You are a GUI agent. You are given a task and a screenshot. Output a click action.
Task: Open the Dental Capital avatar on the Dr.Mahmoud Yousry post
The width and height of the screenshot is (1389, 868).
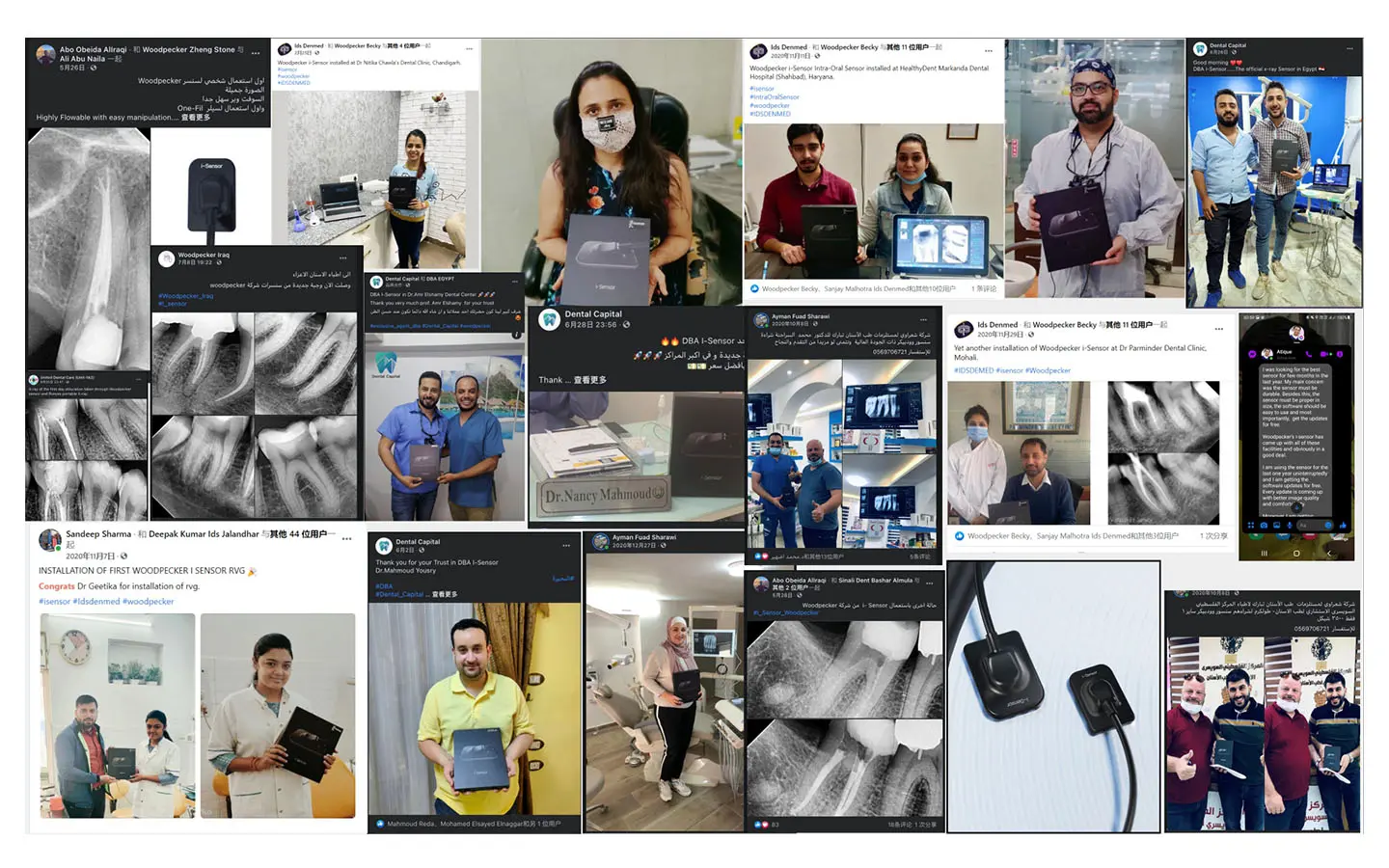pyautogui.click(x=384, y=546)
